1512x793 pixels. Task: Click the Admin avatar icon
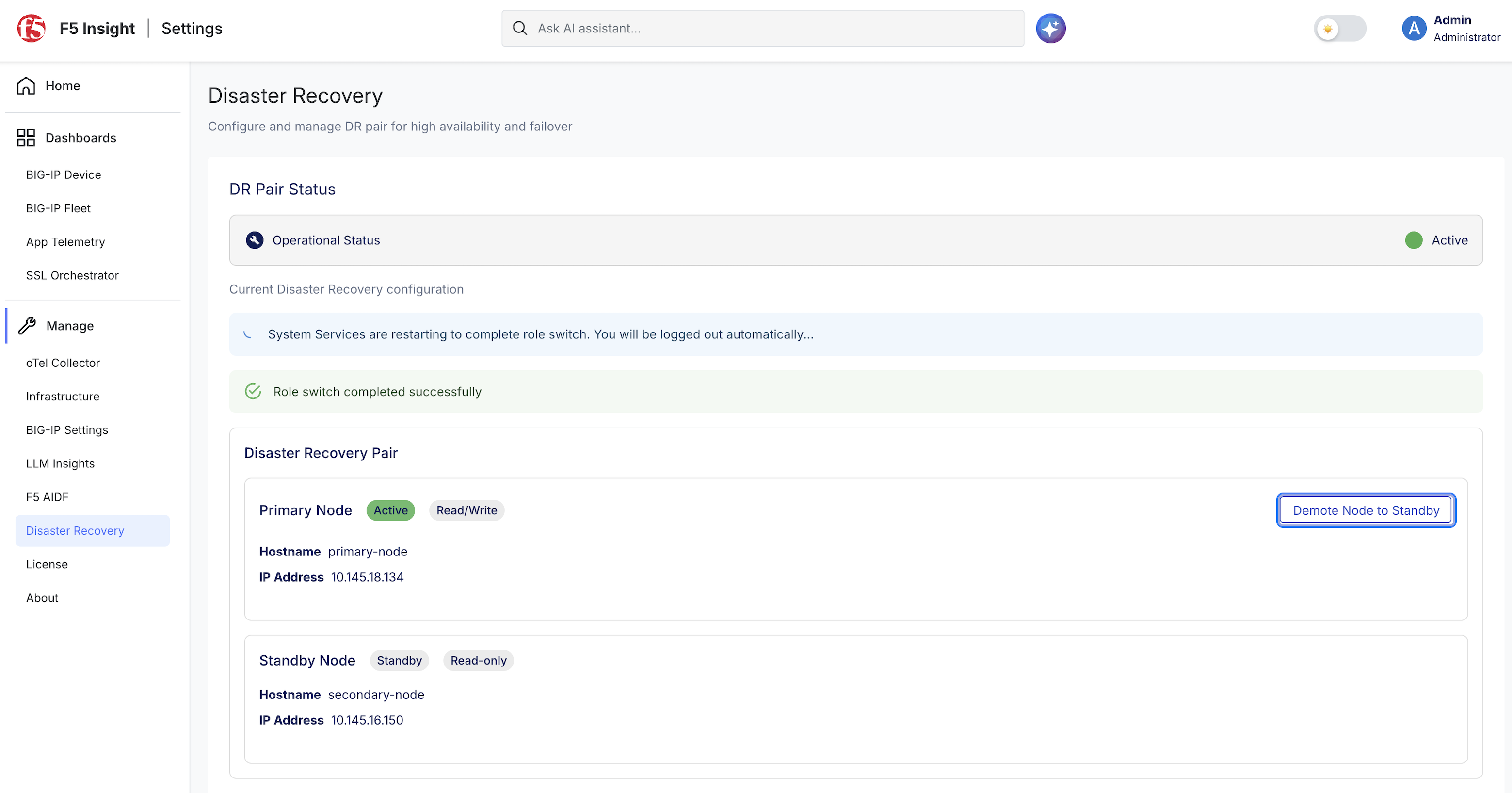(x=1415, y=28)
